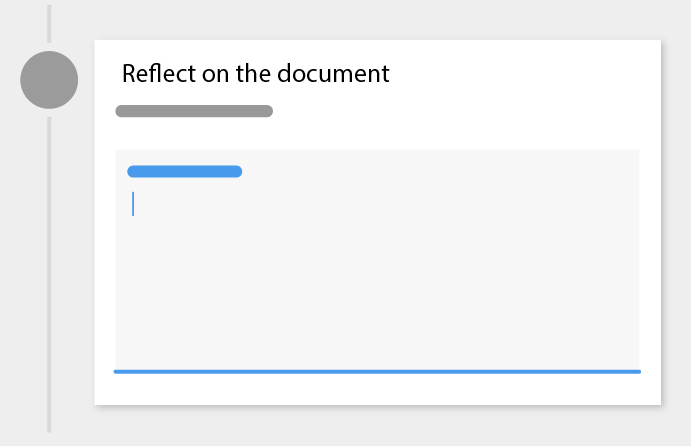691x446 pixels.
Task: Select the "Reflect on the document" heading
Action: pos(255,74)
